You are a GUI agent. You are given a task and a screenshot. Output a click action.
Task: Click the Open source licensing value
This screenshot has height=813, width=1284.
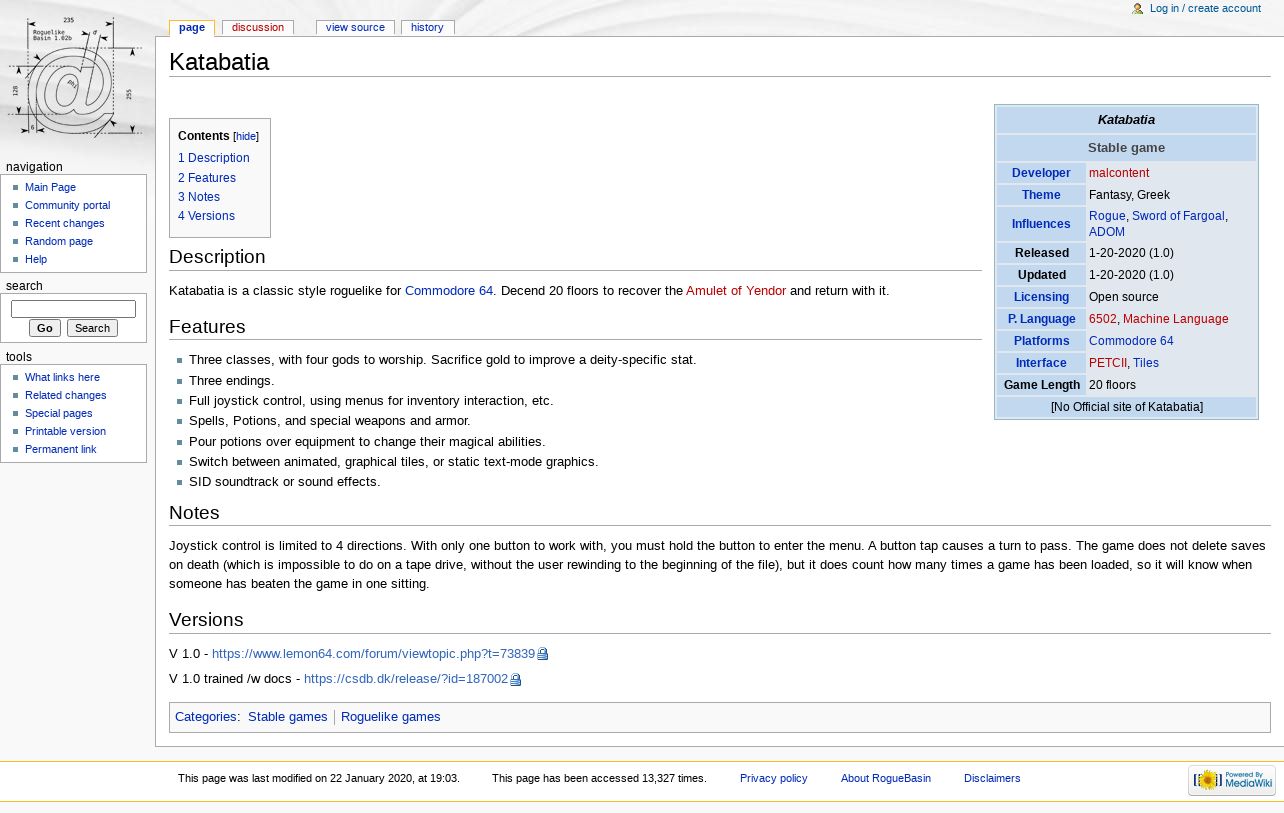(x=1123, y=297)
